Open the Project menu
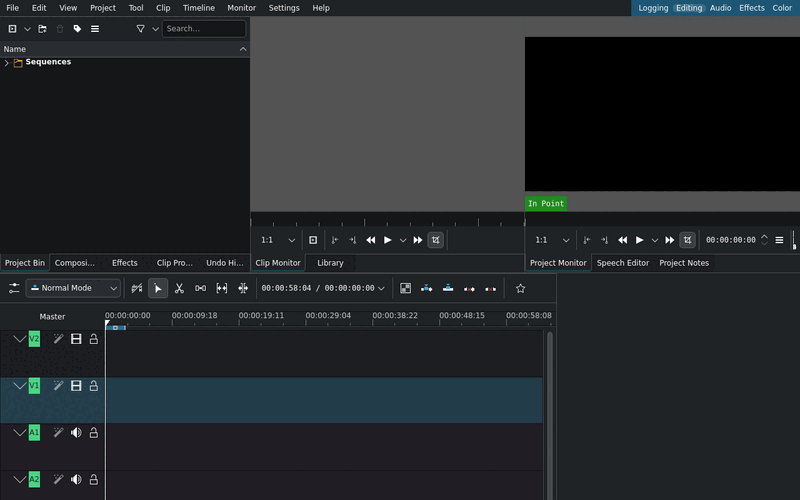800x500 pixels. tap(103, 8)
